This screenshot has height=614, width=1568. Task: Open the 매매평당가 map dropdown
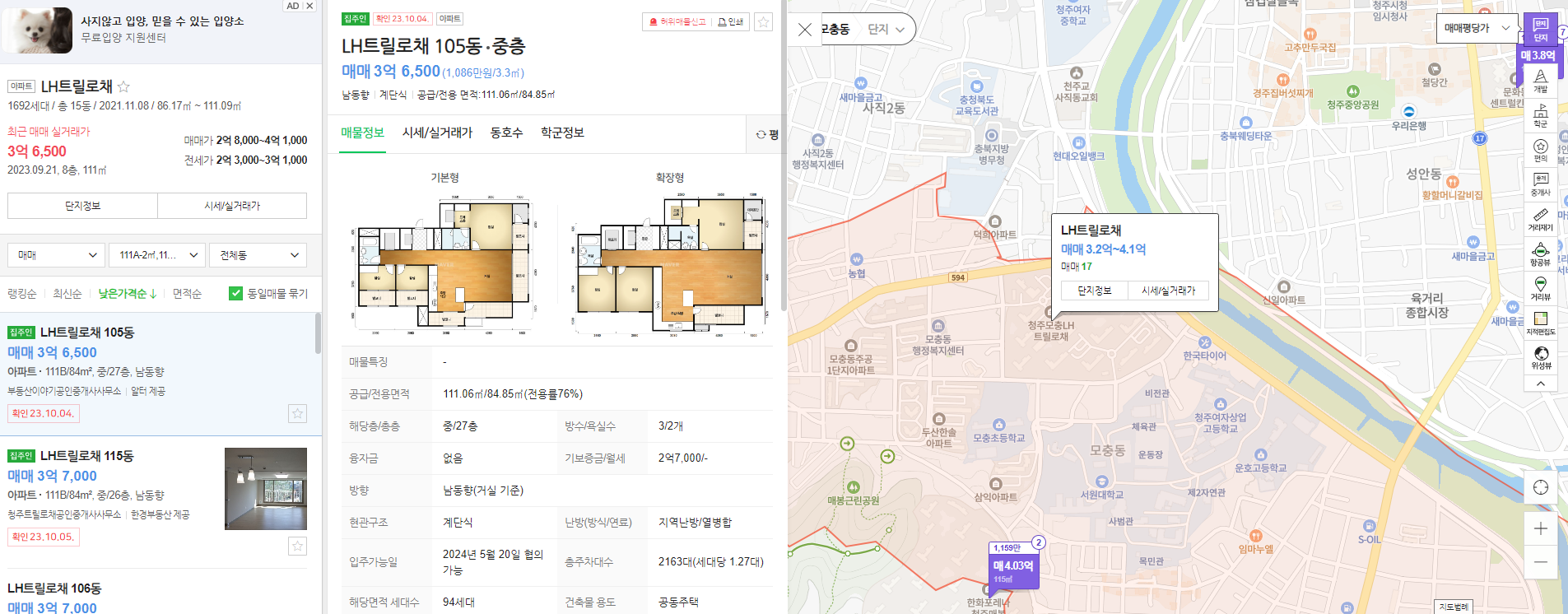(x=1477, y=28)
